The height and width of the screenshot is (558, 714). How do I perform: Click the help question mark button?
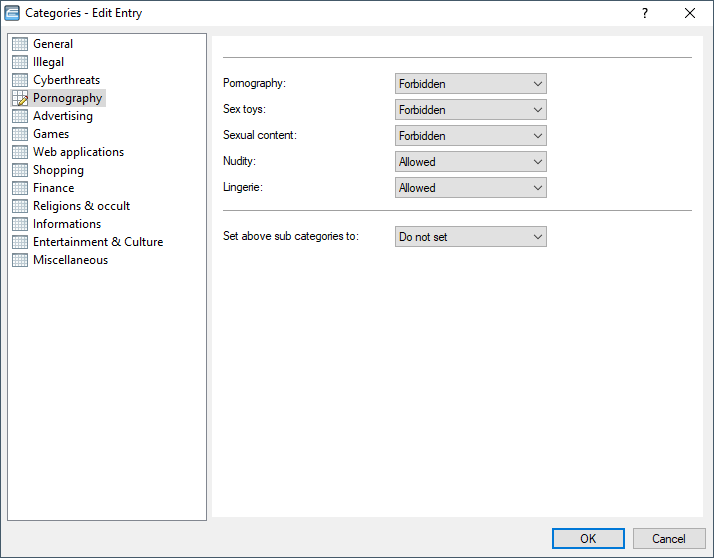coord(645,13)
